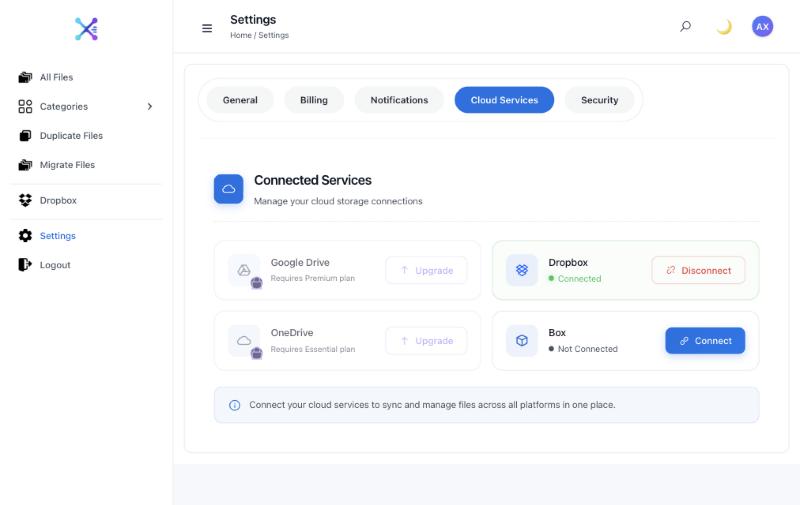Connect the Box service

point(705,341)
